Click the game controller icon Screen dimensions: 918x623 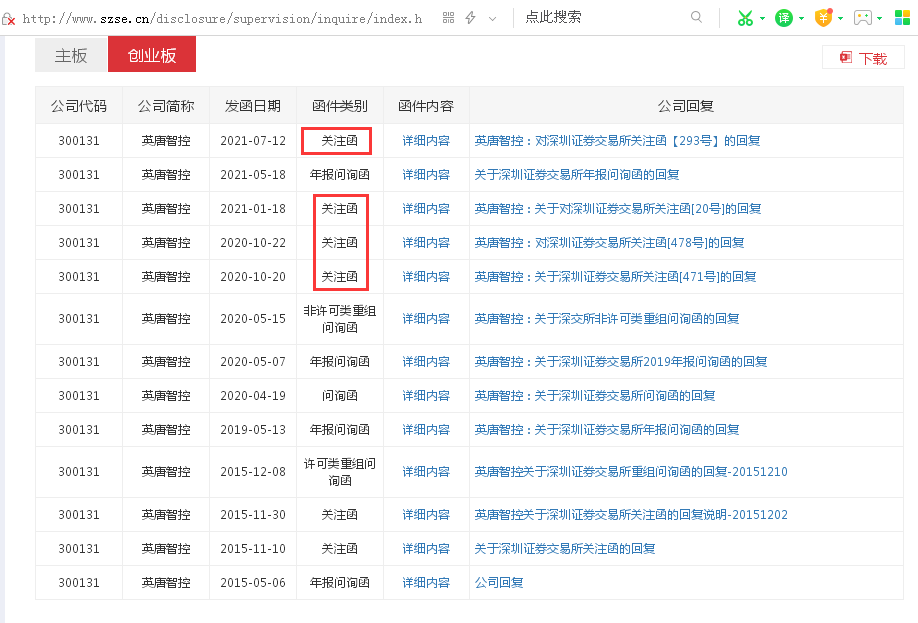(x=862, y=18)
